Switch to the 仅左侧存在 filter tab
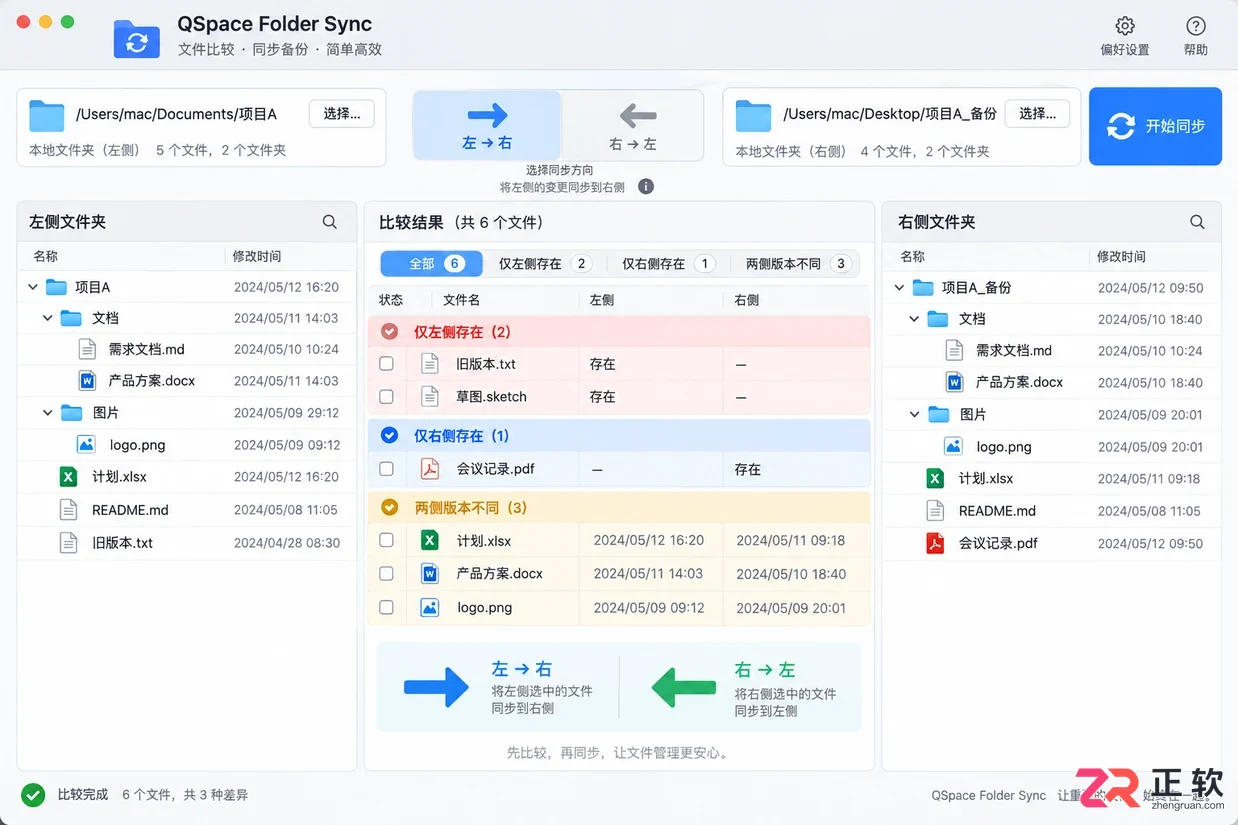Screen dimensions: 1238x825 (545, 263)
